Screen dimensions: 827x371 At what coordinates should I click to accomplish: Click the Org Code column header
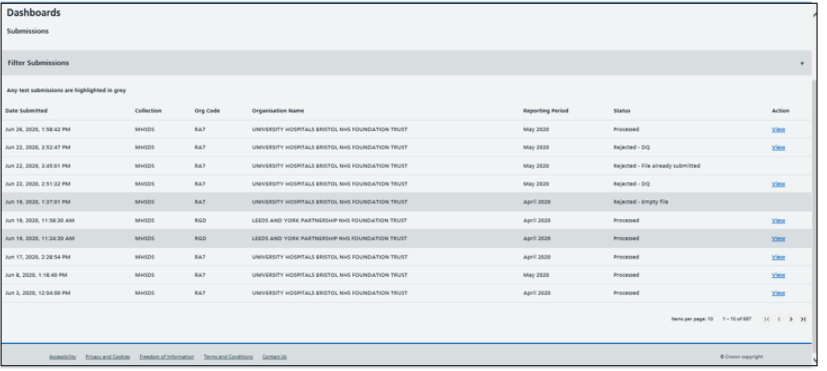(207, 111)
